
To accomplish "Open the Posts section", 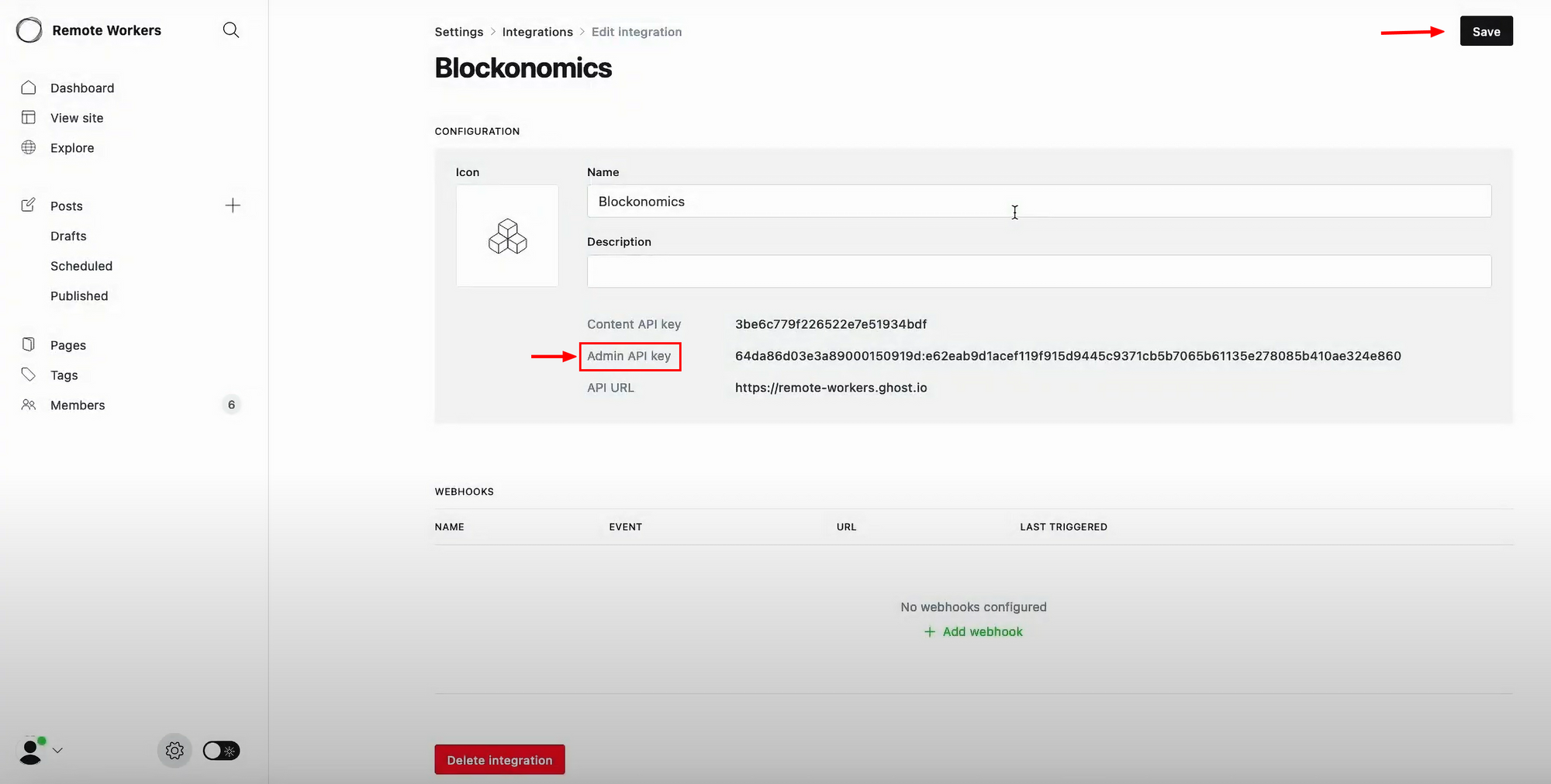I will 67,206.
